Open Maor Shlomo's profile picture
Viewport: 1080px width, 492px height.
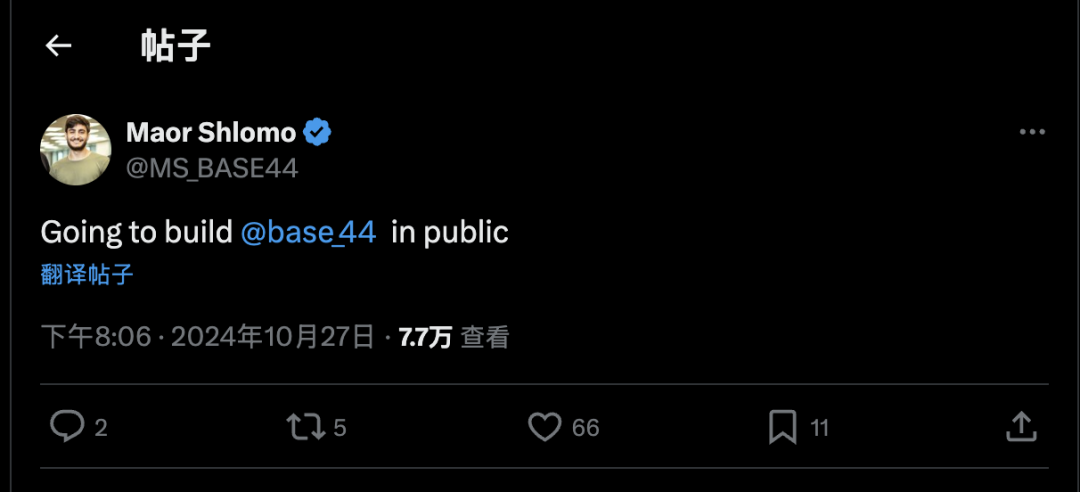click(x=75, y=149)
